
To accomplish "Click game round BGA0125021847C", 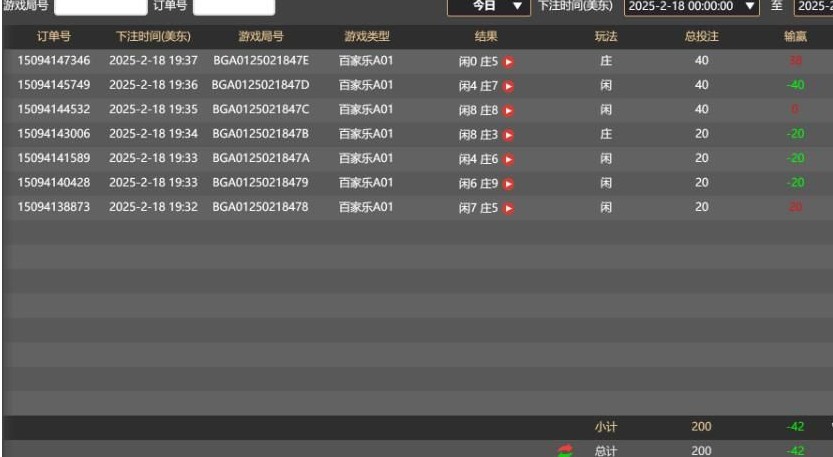I will point(261,109).
